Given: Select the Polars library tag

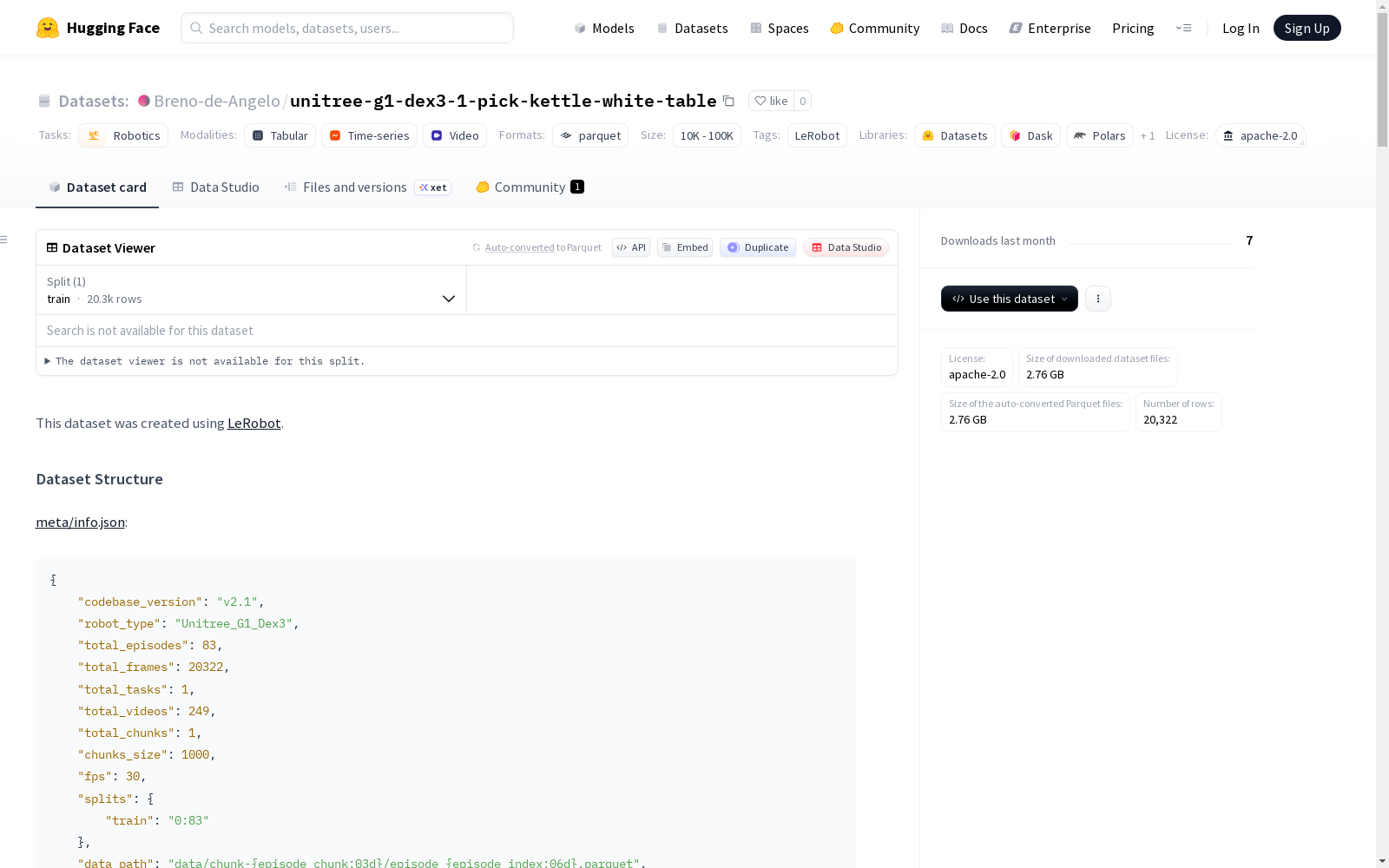Looking at the screenshot, I should click(x=1100, y=135).
